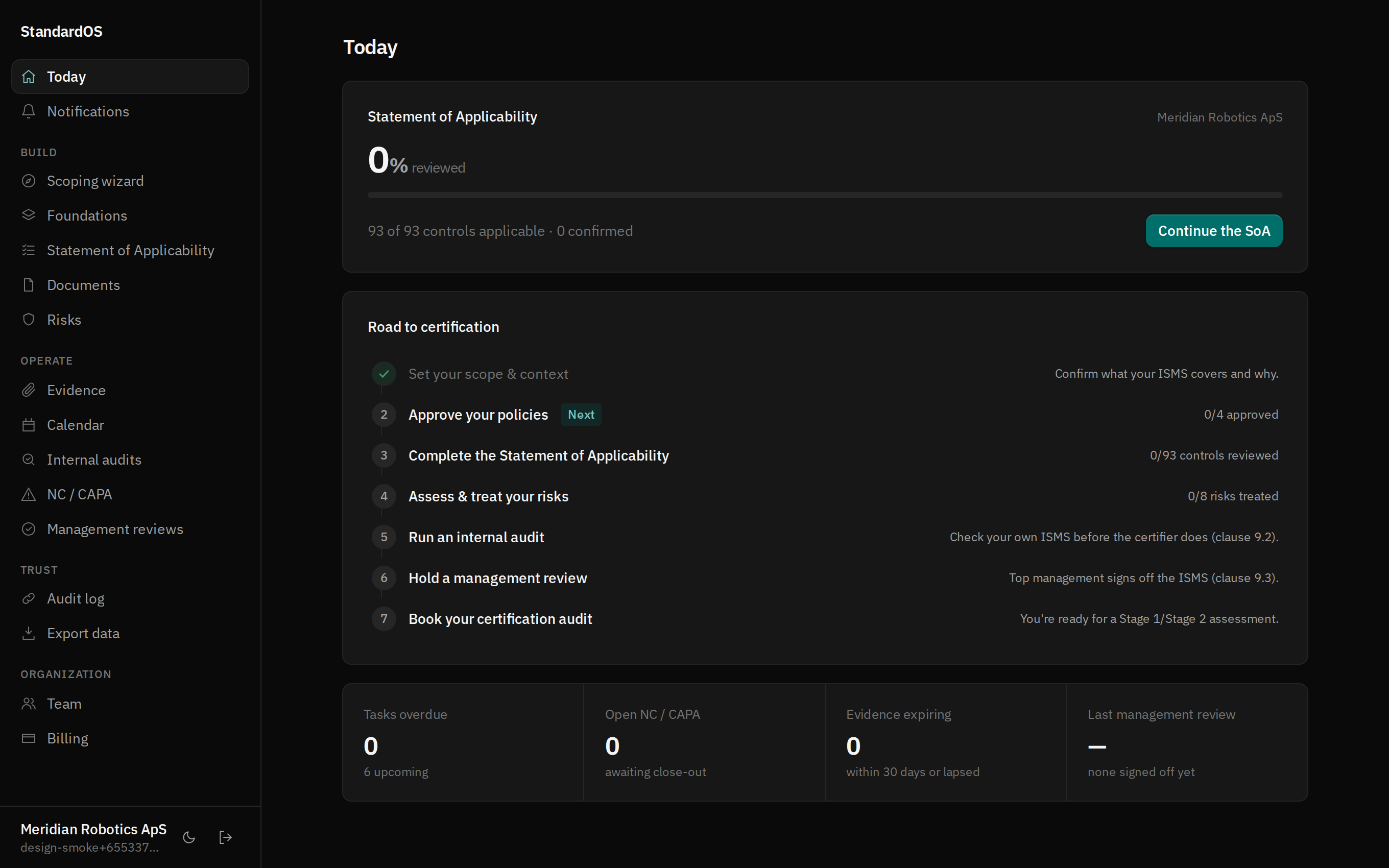Open Assess & treat your risks step

point(825,496)
